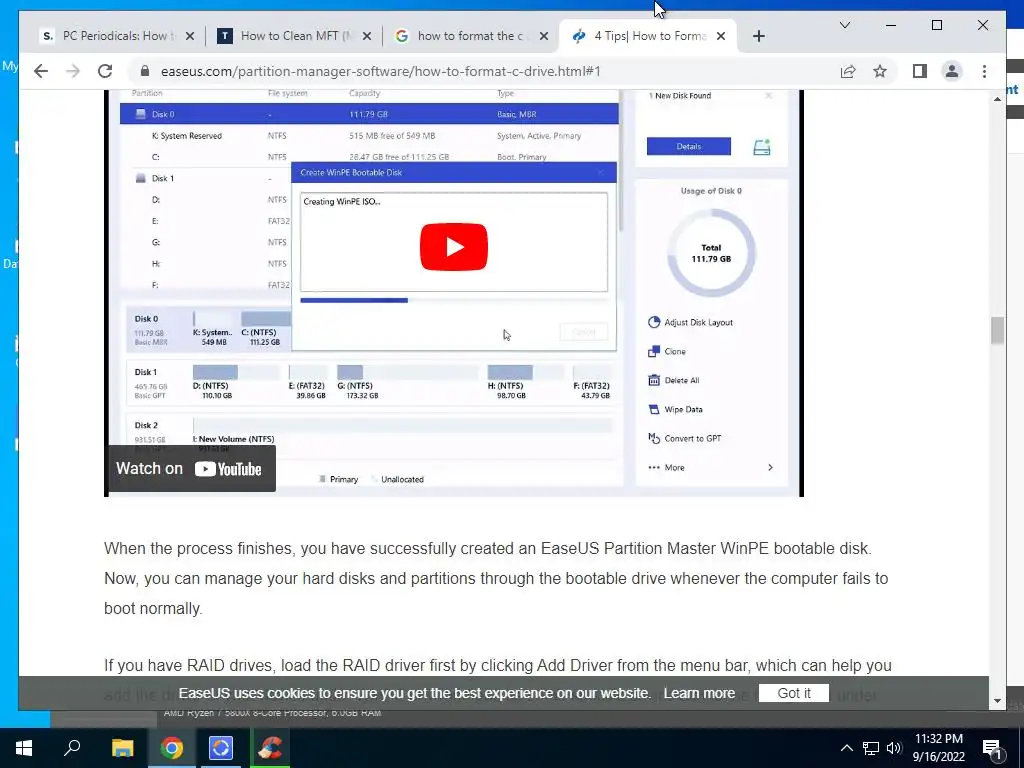1024x768 pixels.
Task: Open the volume control in the tray
Action: [x=894, y=748]
